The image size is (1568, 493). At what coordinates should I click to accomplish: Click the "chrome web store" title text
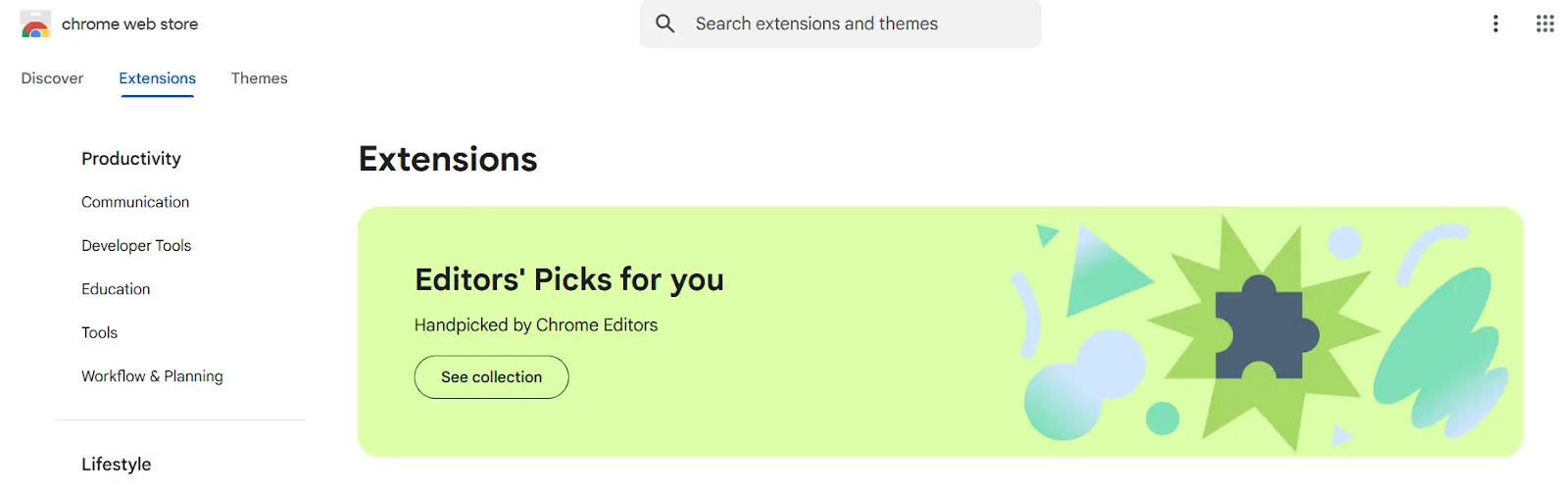click(129, 24)
